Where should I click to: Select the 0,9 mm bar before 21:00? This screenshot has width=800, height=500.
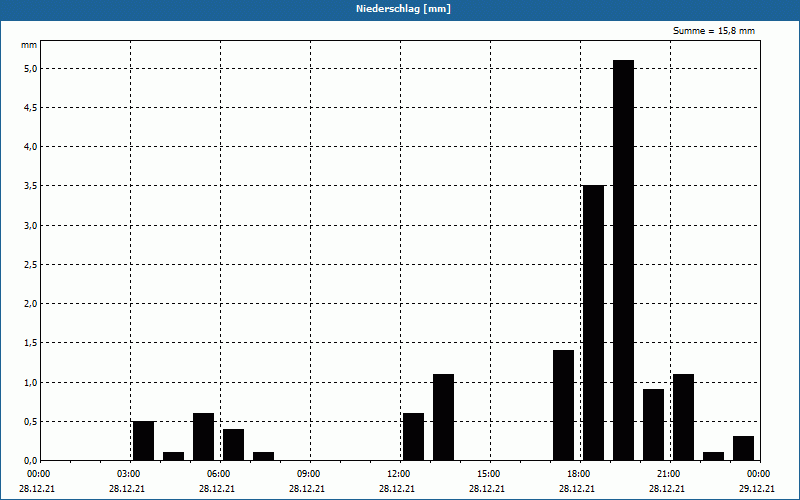click(654, 425)
